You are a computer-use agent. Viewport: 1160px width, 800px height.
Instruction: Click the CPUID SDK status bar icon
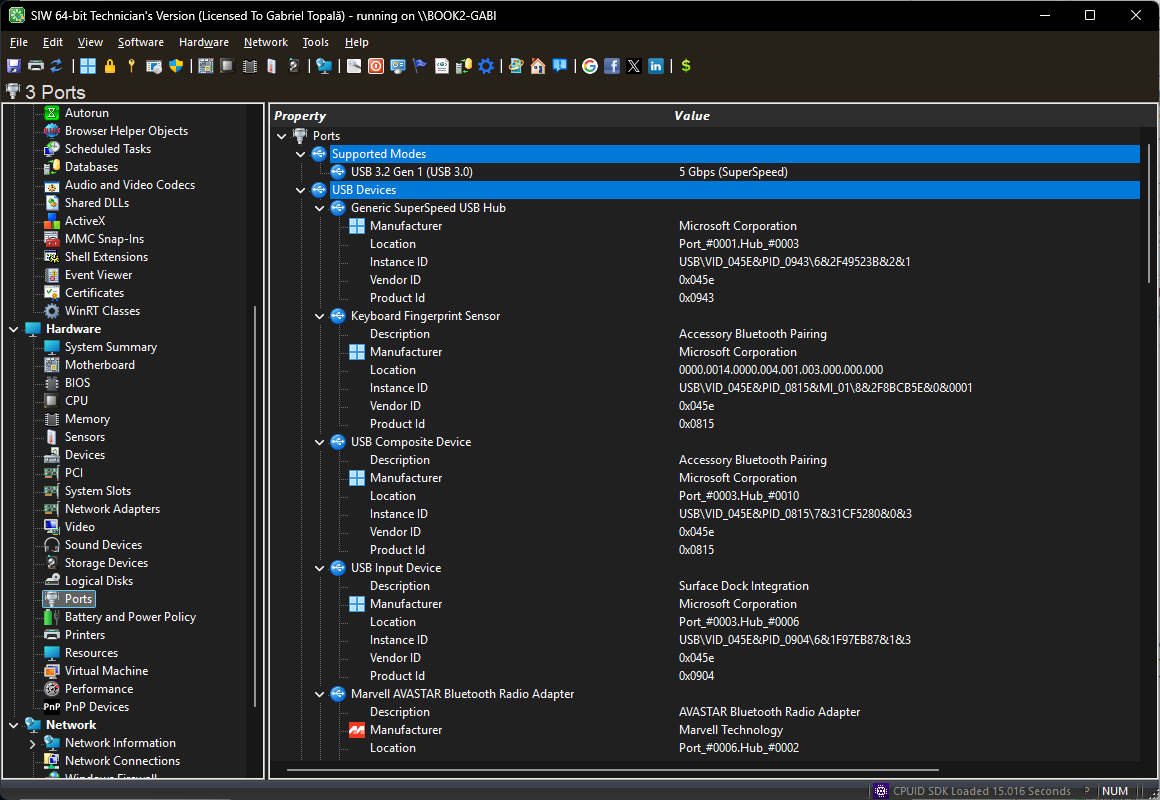coord(880,790)
